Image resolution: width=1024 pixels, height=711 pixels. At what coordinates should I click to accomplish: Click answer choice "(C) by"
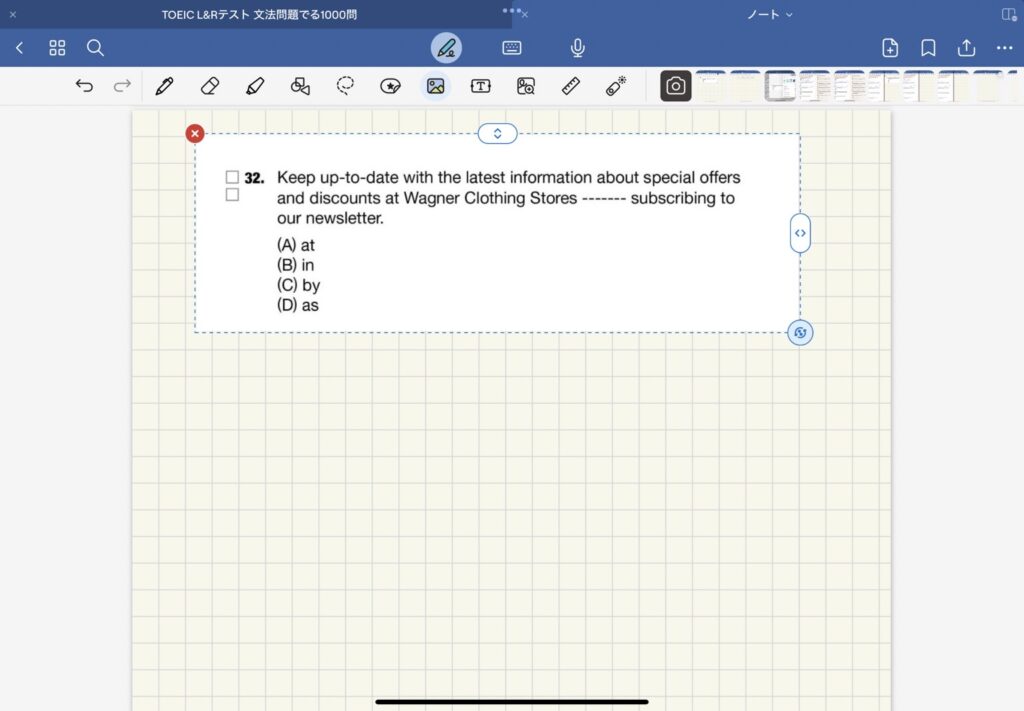click(298, 285)
